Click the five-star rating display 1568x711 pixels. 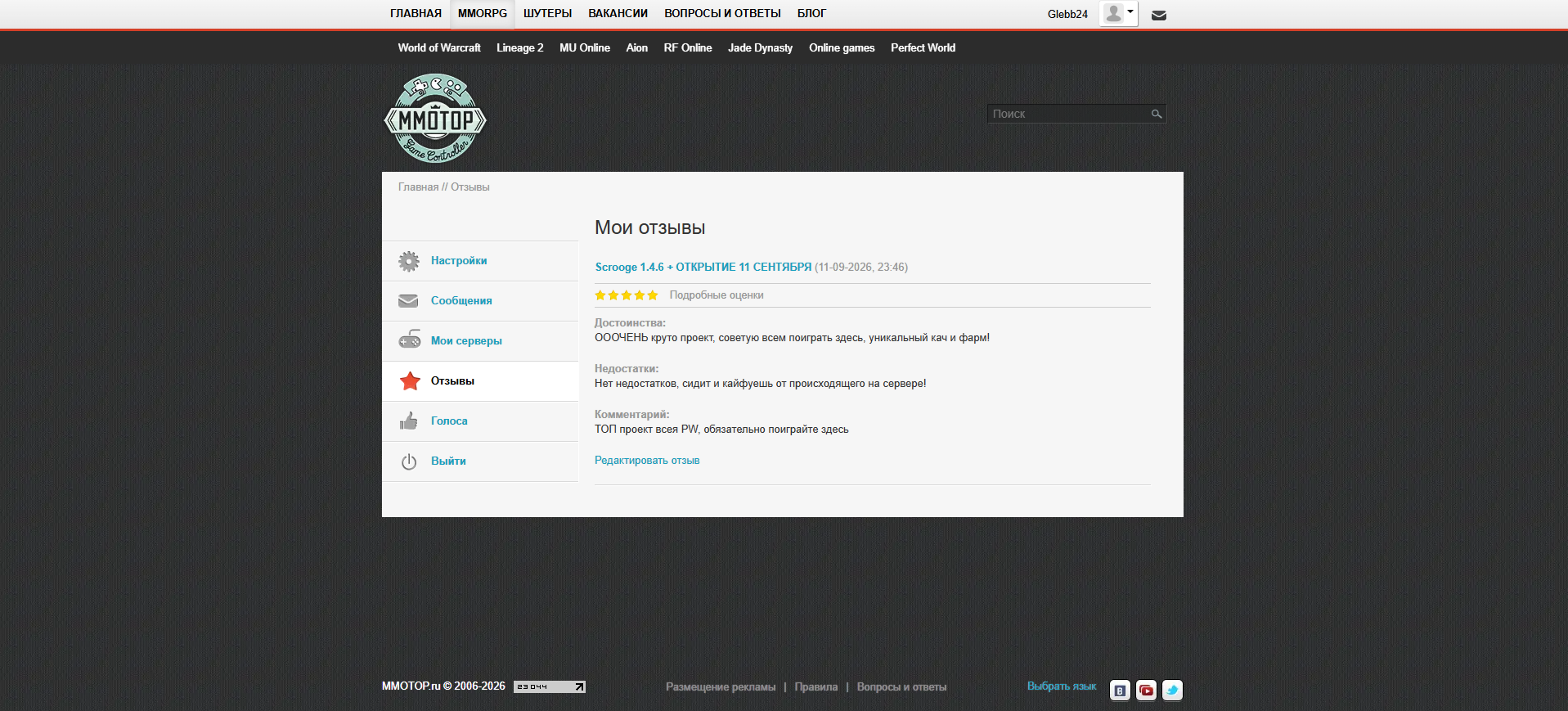point(627,295)
